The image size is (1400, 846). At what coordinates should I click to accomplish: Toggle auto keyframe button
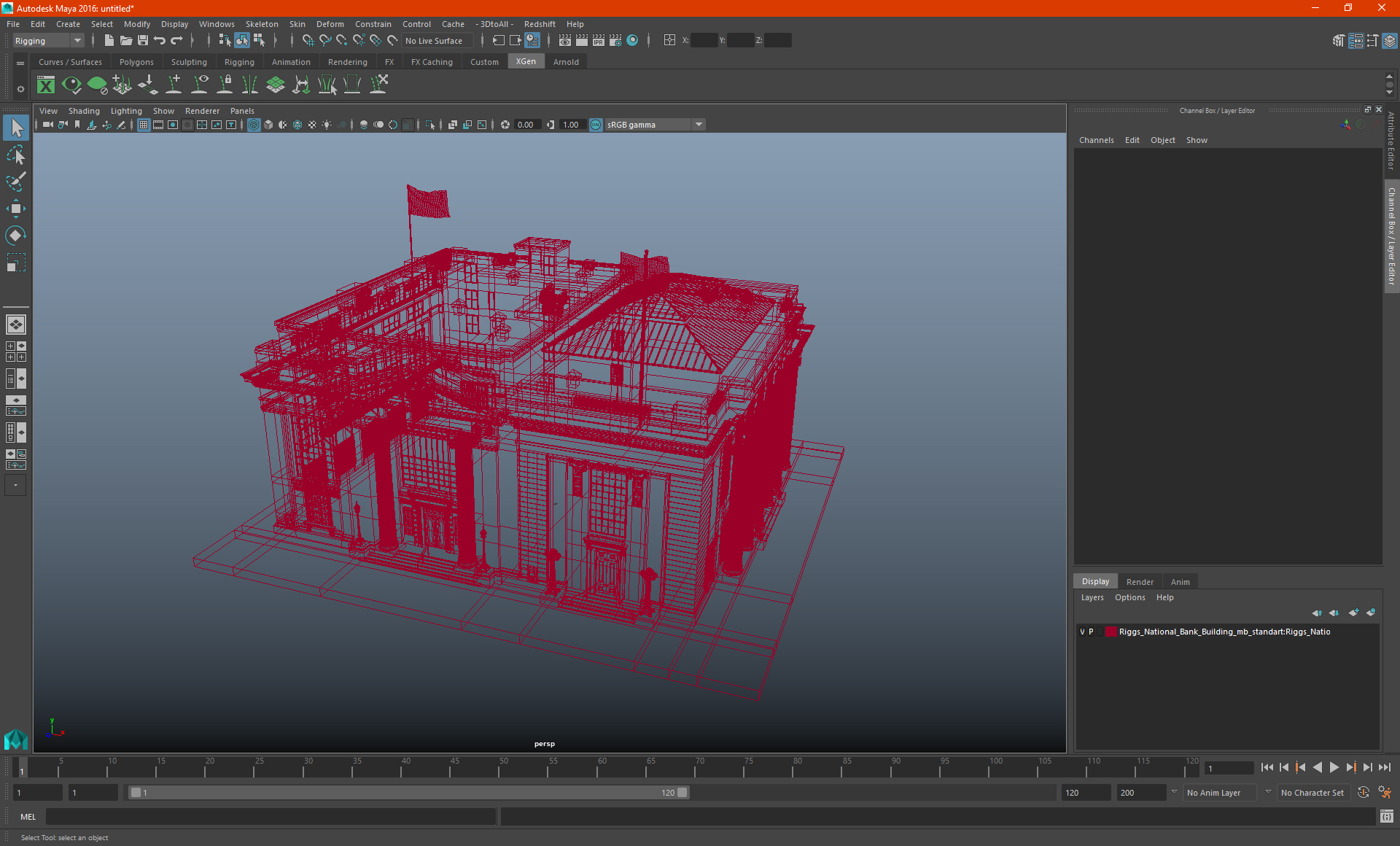click(1364, 793)
